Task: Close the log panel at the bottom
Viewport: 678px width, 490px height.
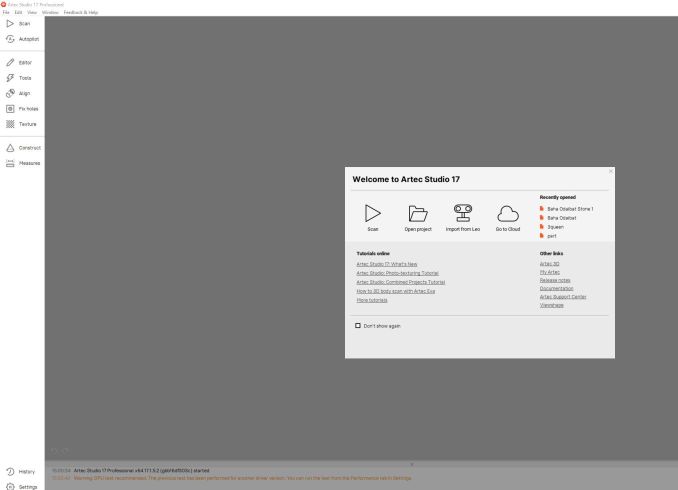Action: tap(412, 464)
